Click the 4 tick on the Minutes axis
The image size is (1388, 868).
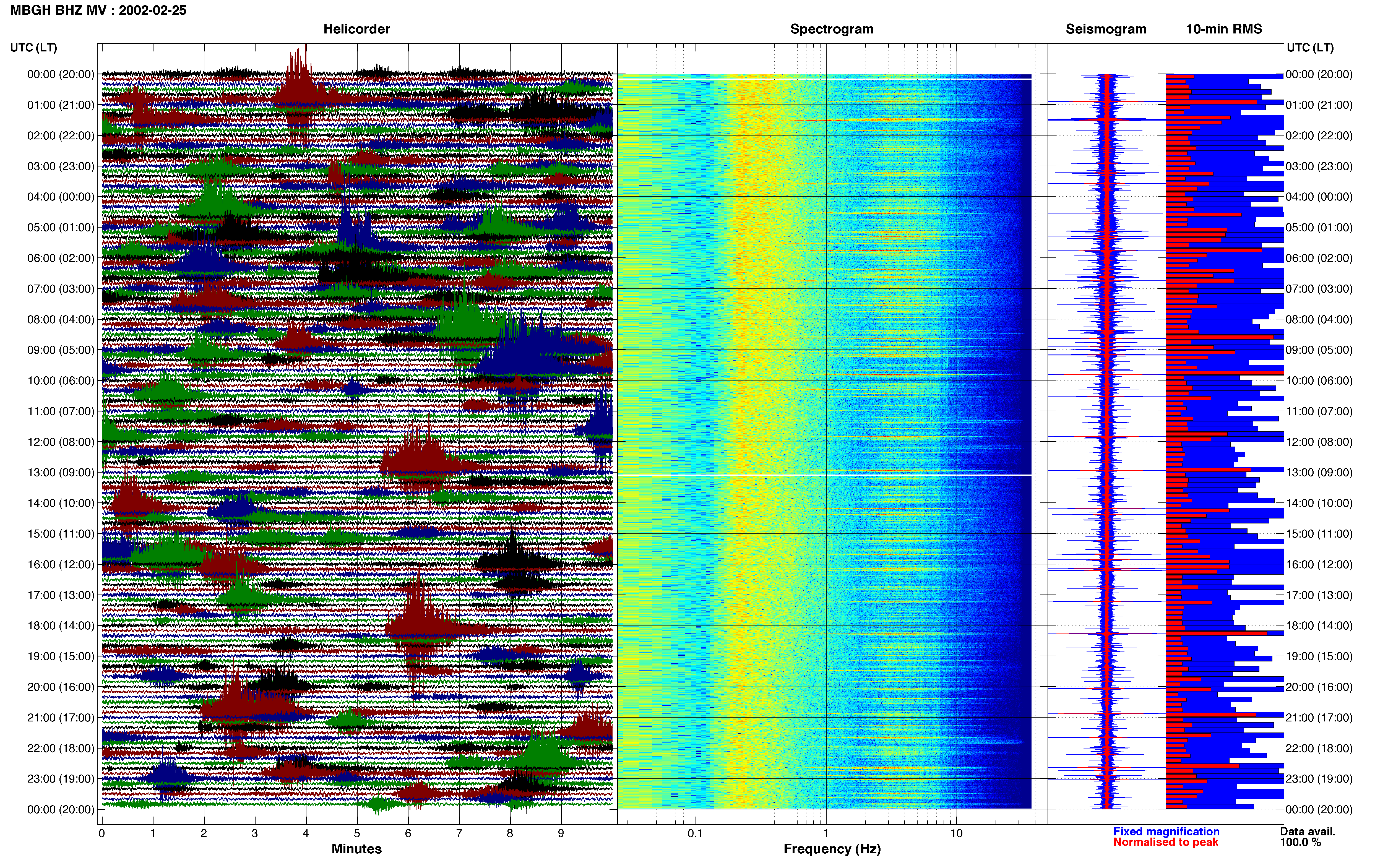point(306,833)
